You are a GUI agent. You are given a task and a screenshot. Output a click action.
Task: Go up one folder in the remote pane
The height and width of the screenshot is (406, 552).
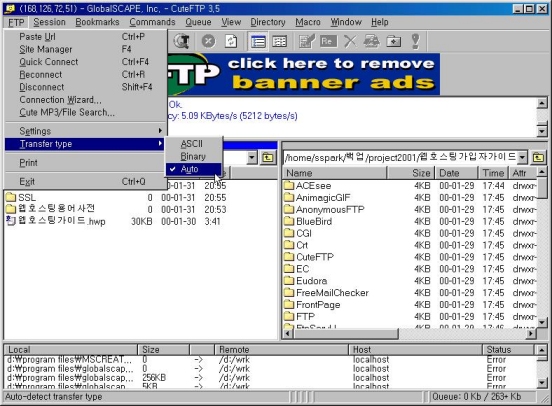[538, 157]
